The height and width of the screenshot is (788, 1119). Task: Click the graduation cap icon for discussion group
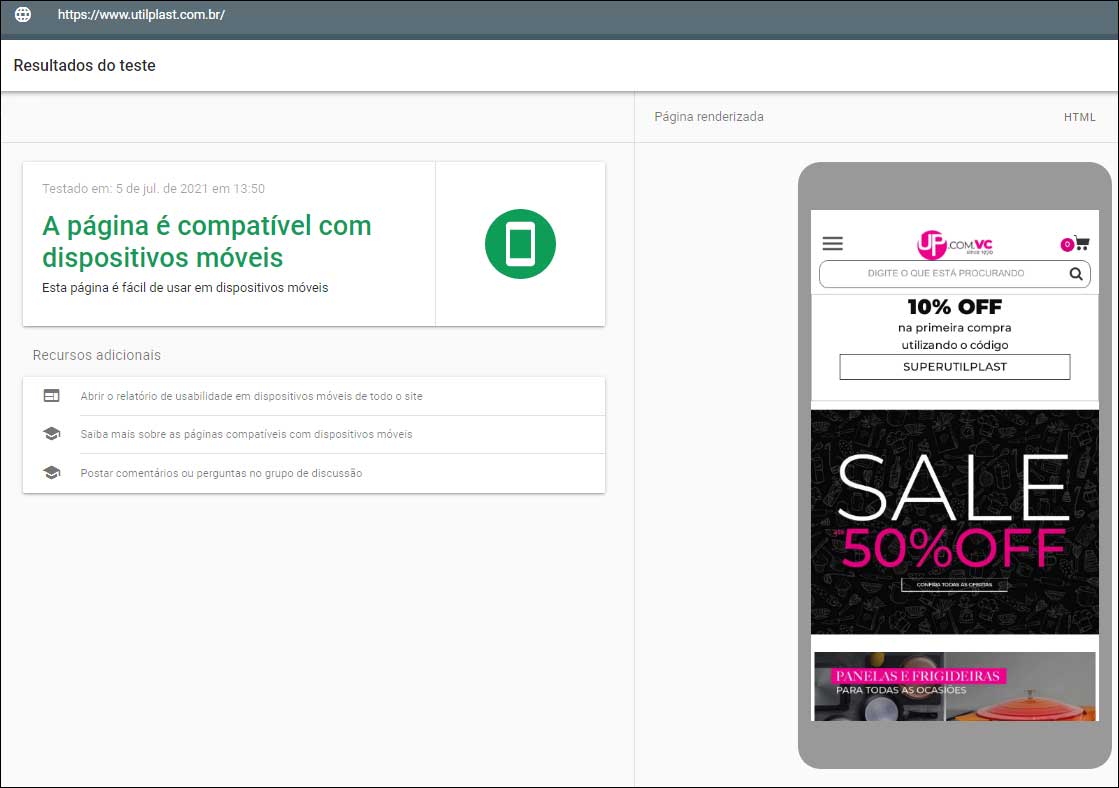(52, 473)
